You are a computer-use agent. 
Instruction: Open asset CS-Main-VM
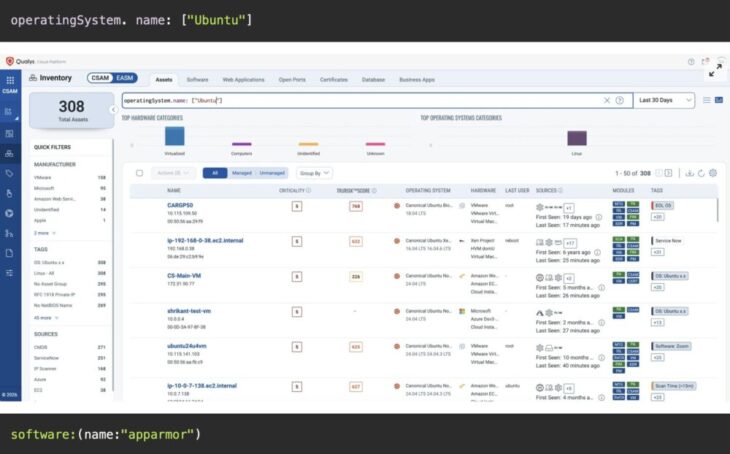(x=184, y=276)
